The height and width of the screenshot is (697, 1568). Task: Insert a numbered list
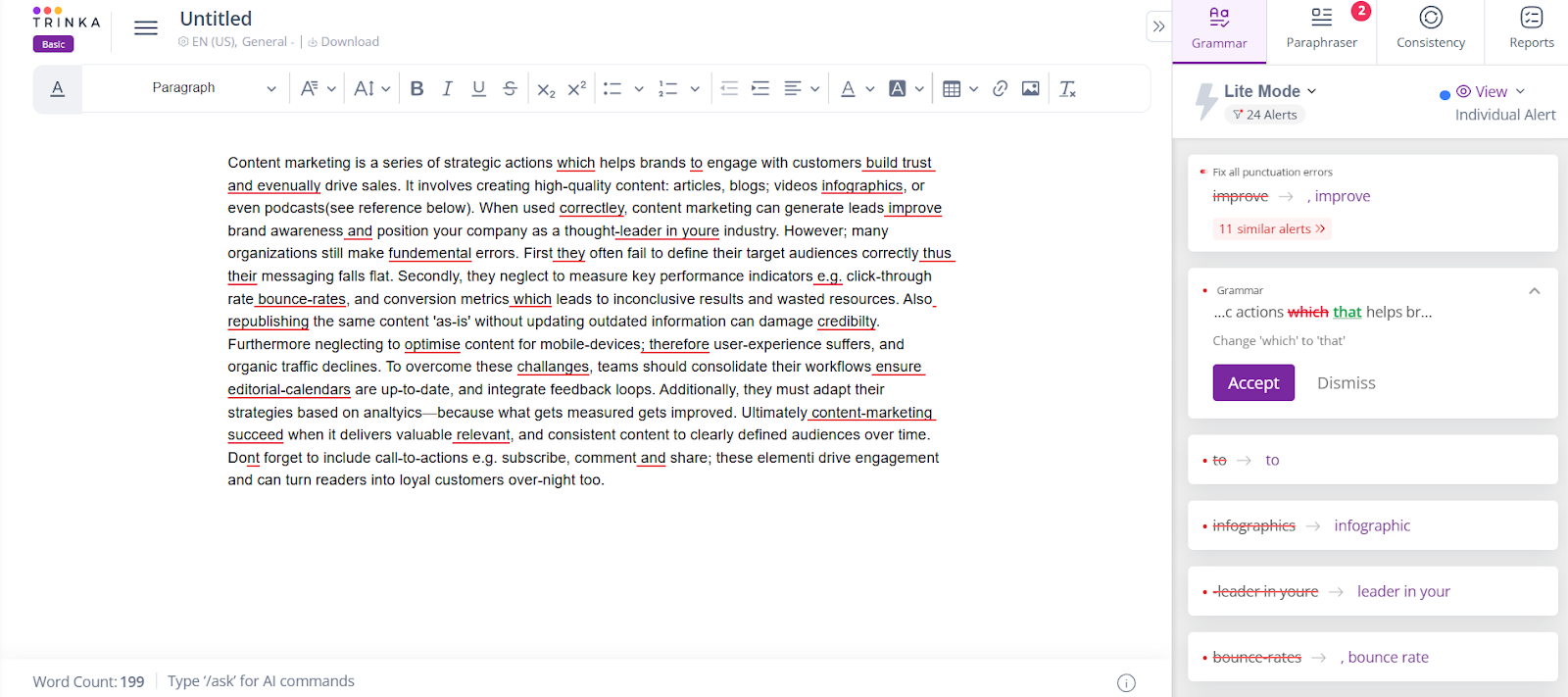pyautogui.click(x=668, y=88)
